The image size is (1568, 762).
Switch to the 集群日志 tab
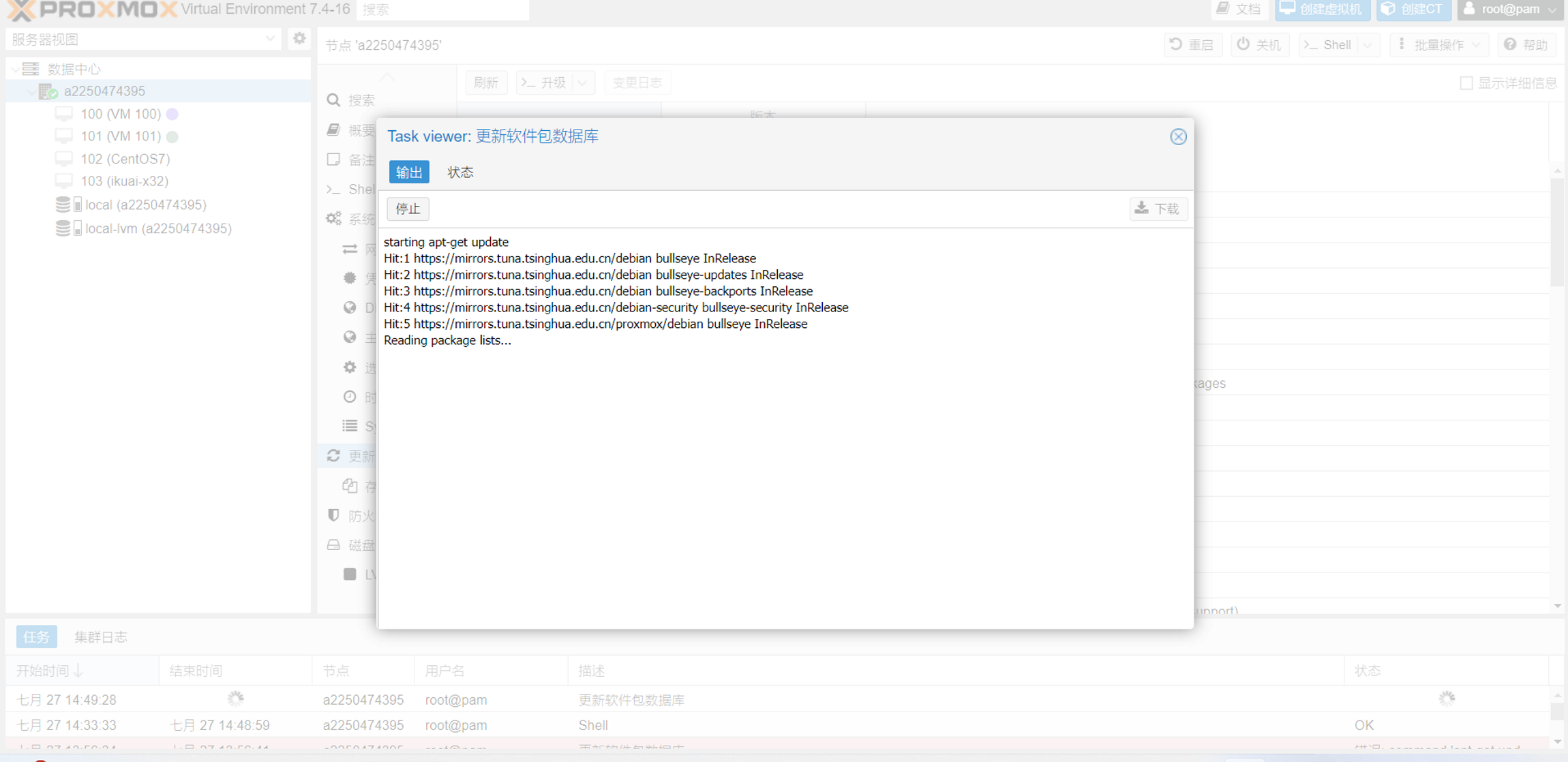pyautogui.click(x=101, y=637)
